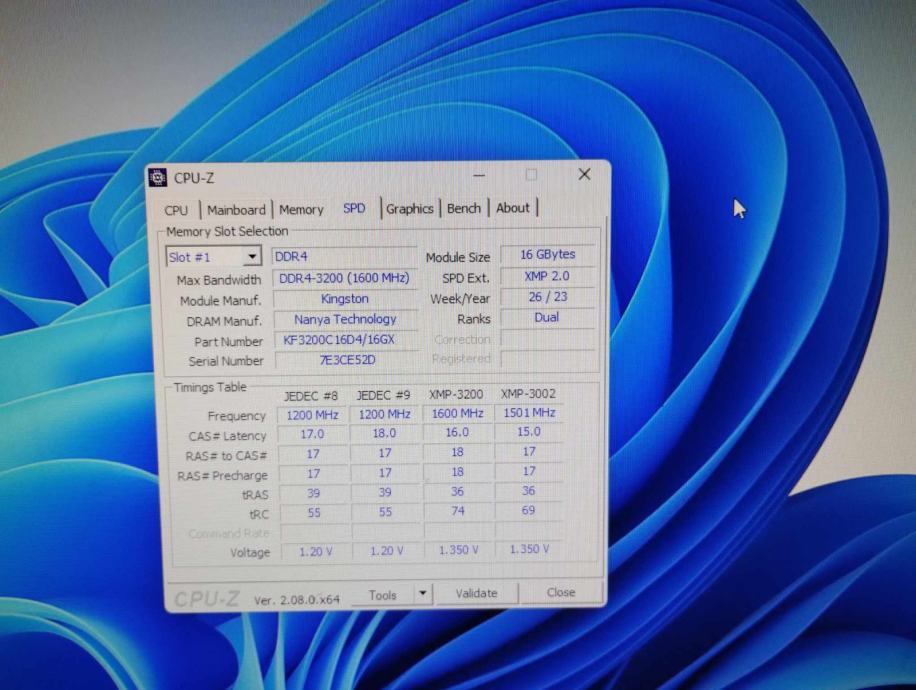
Task: Open the Bench tab
Action: click(x=464, y=208)
